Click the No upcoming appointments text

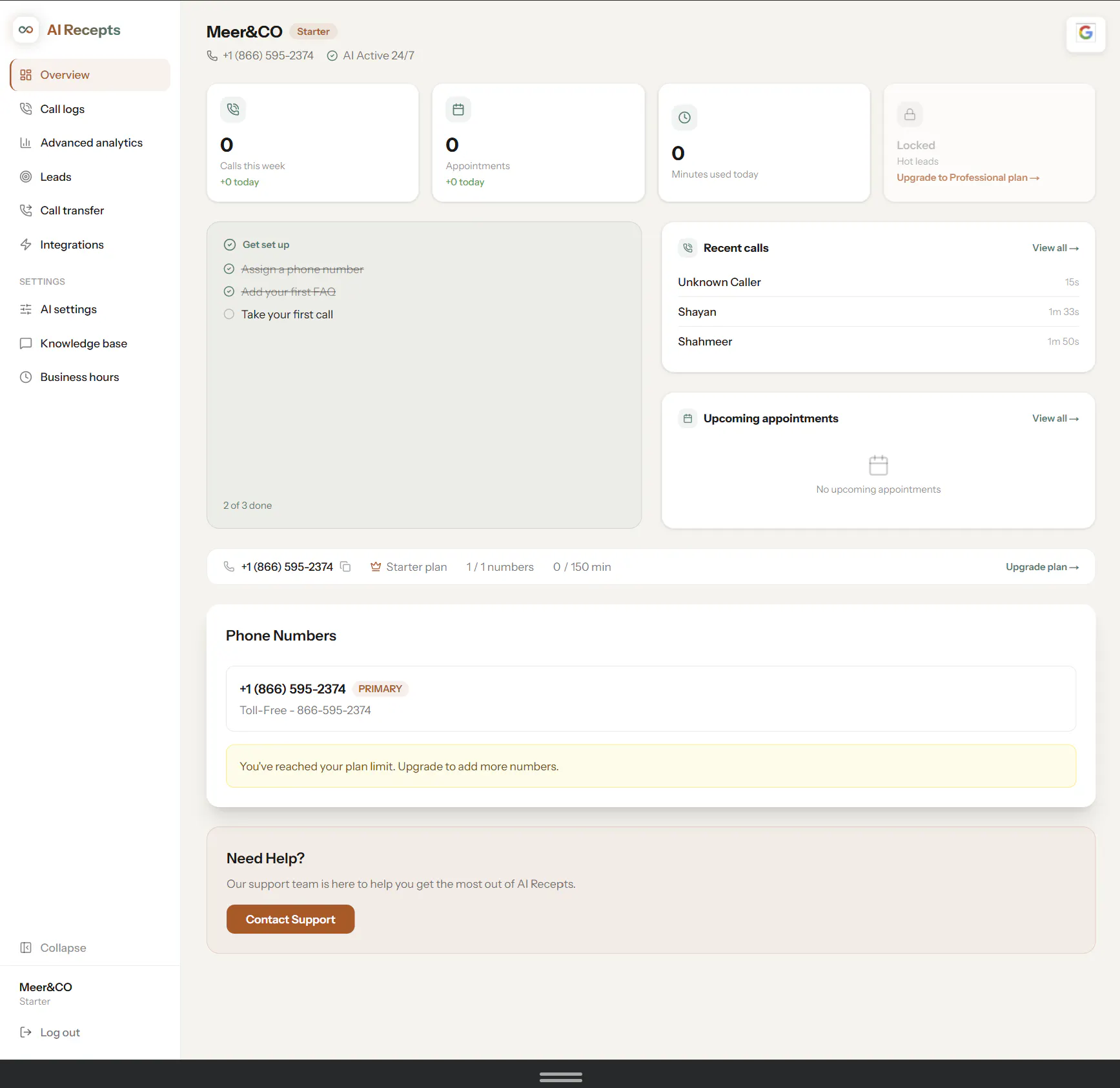[x=879, y=489]
